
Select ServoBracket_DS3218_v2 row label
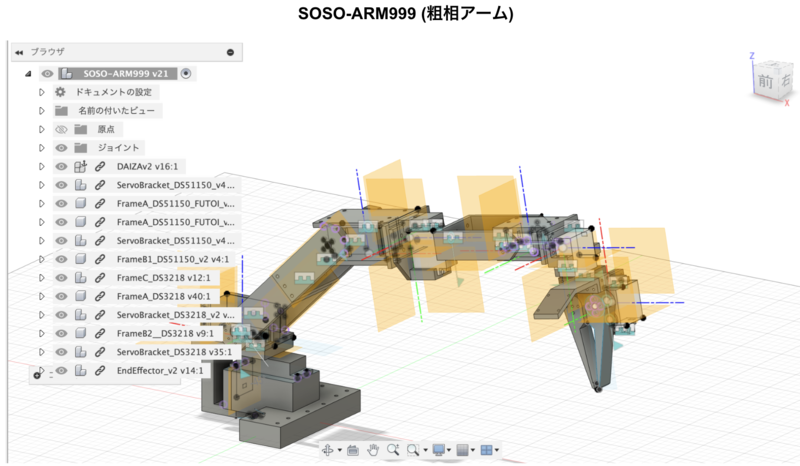click(176, 315)
